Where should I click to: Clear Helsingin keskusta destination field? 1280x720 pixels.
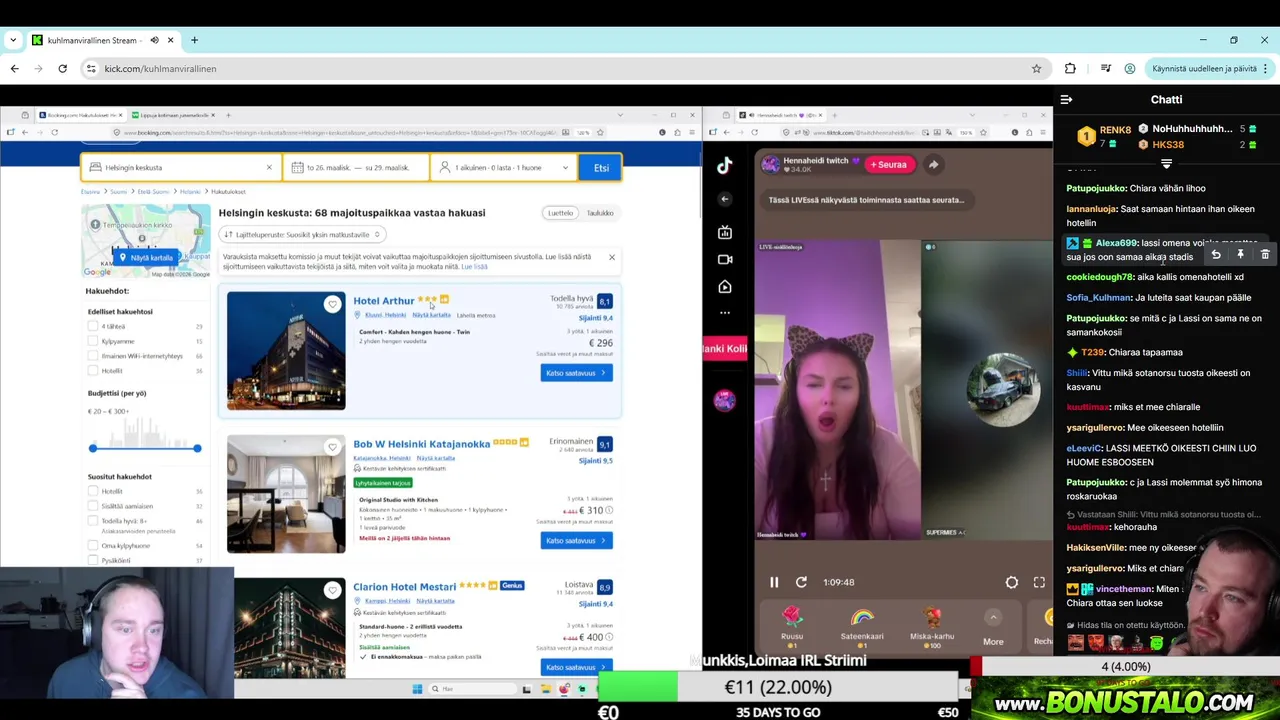[268, 167]
